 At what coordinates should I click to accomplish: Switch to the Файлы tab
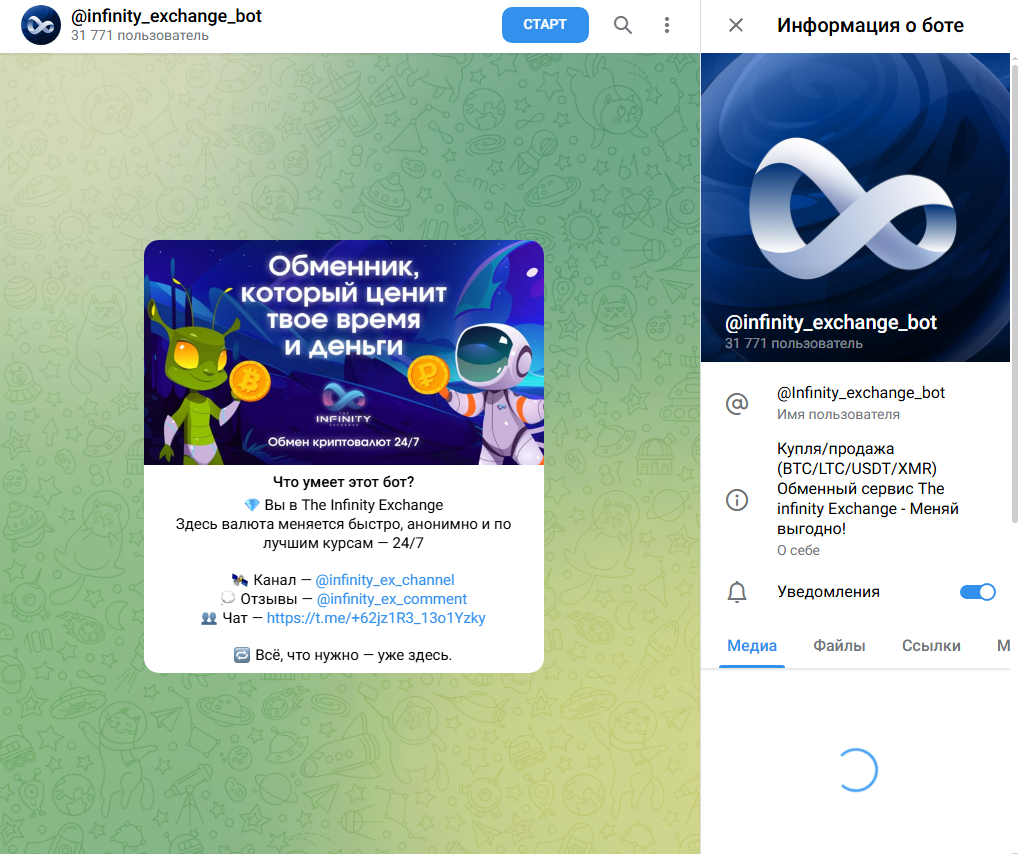[x=839, y=646]
